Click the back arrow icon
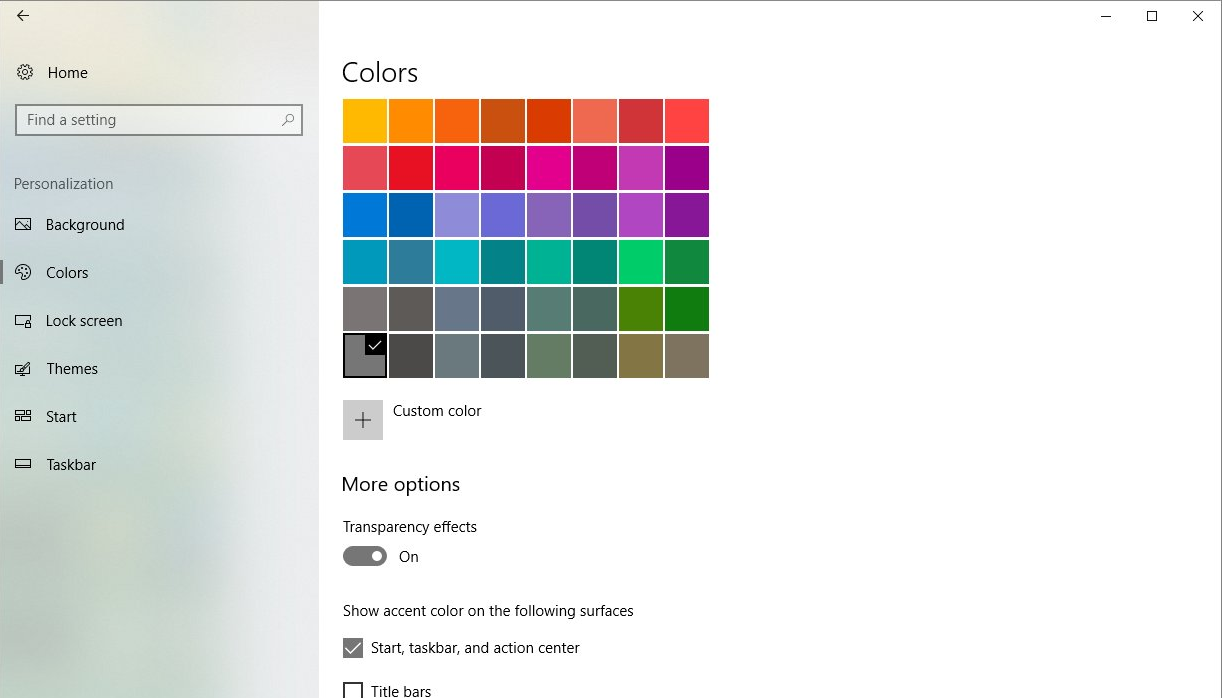Image resolution: width=1222 pixels, height=698 pixels. point(23,16)
